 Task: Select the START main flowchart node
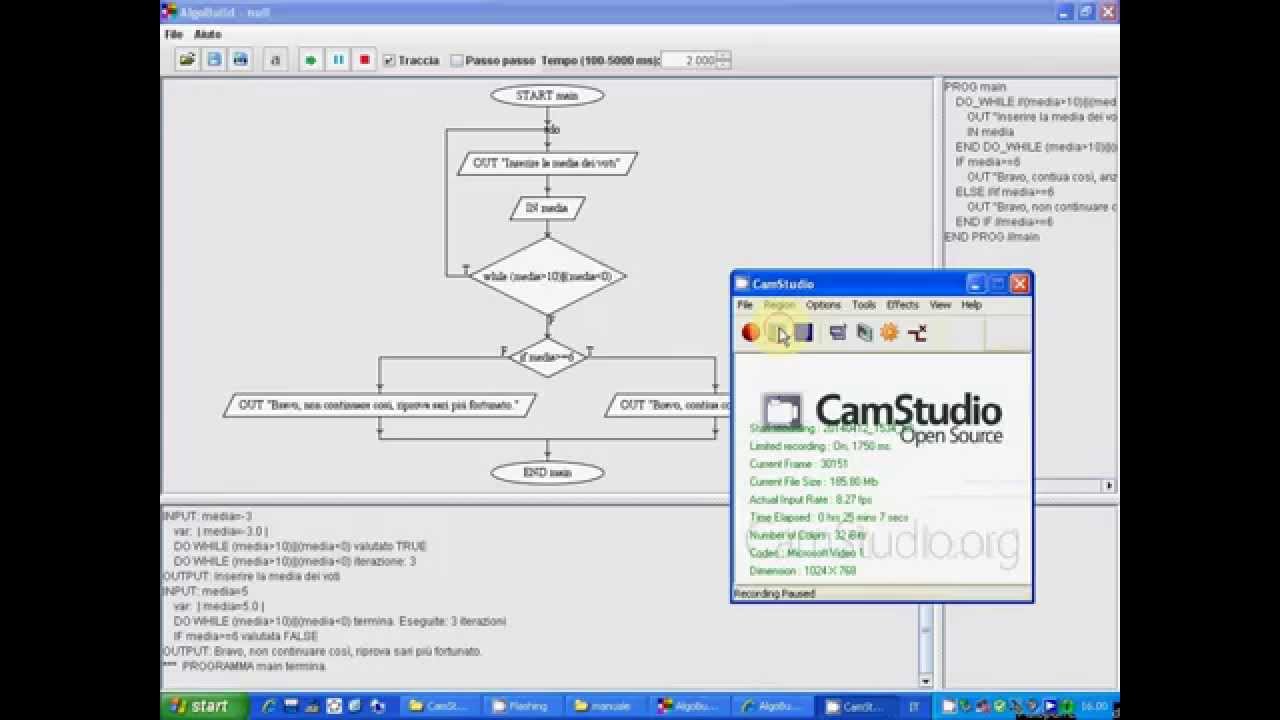(x=548, y=96)
